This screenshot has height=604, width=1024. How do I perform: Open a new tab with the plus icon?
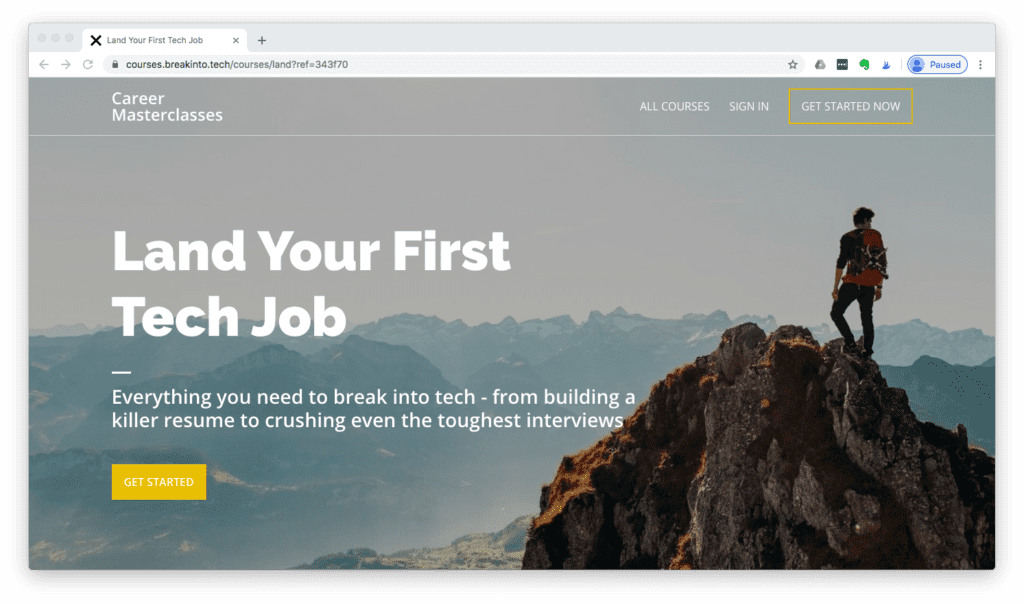pyautogui.click(x=262, y=40)
